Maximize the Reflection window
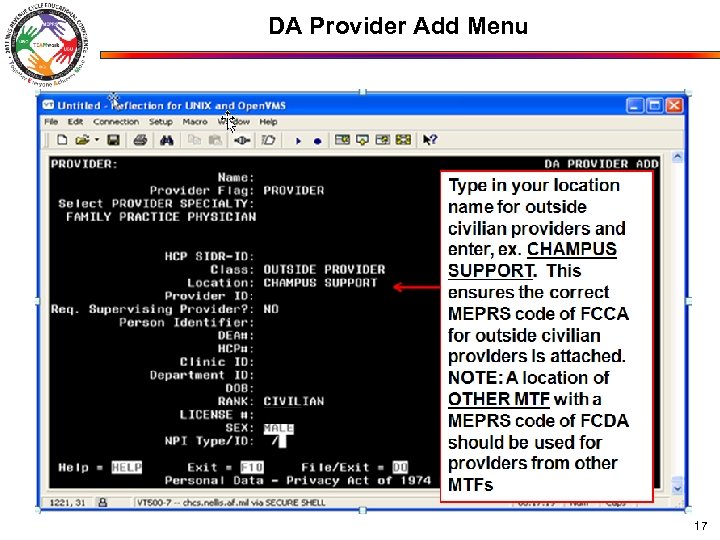The image size is (720, 540). [654, 106]
